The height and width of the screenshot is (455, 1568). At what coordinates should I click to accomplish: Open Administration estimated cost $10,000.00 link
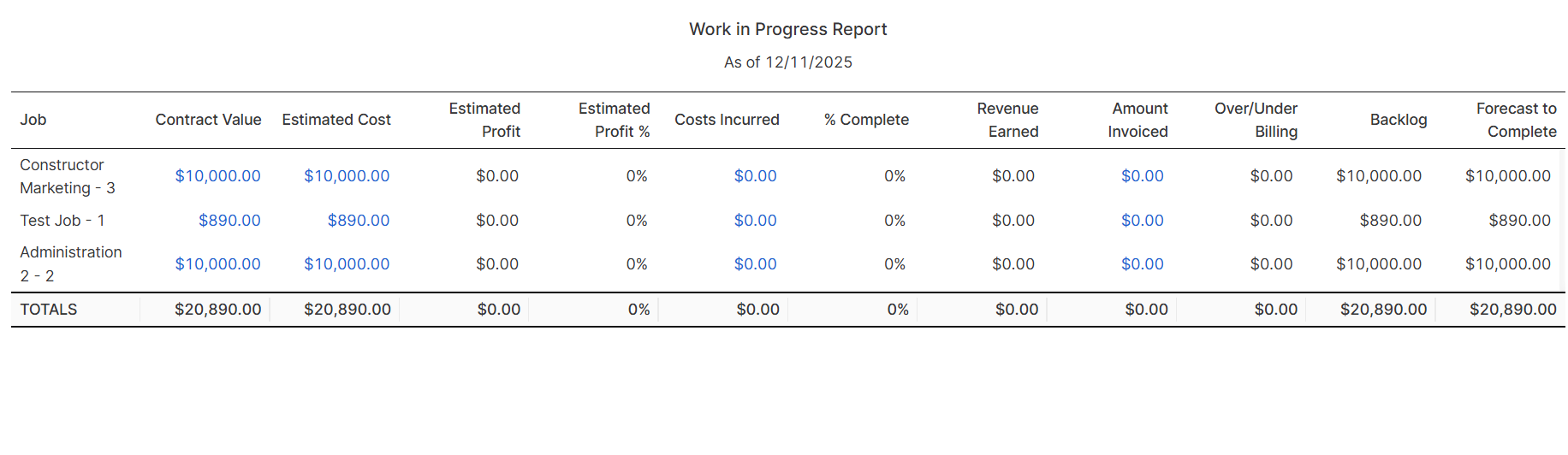347,264
